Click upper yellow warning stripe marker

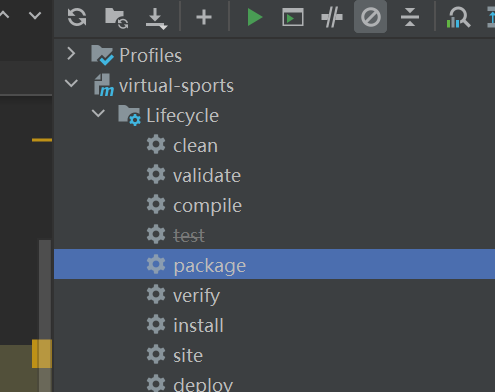(x=42, y=140)
